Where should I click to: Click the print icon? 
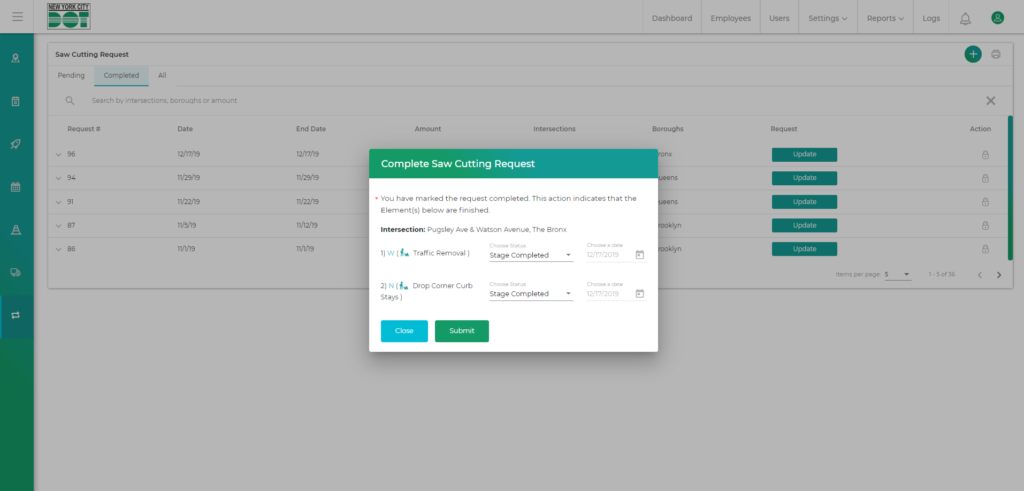pyautogui.click(x=996, y=54)
